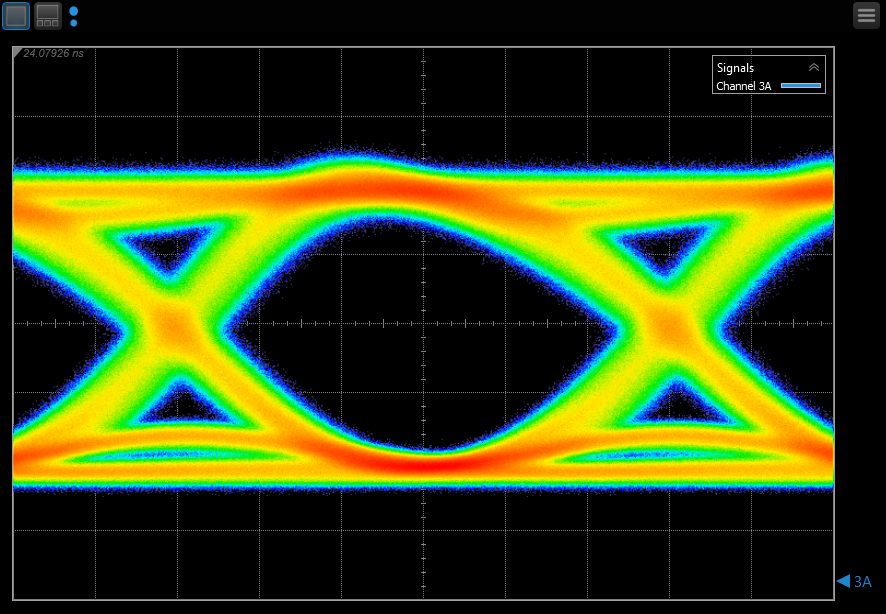Open the hamburger menu button
Image resolution: width=886 pixels, height=614 pixels.
866,15
